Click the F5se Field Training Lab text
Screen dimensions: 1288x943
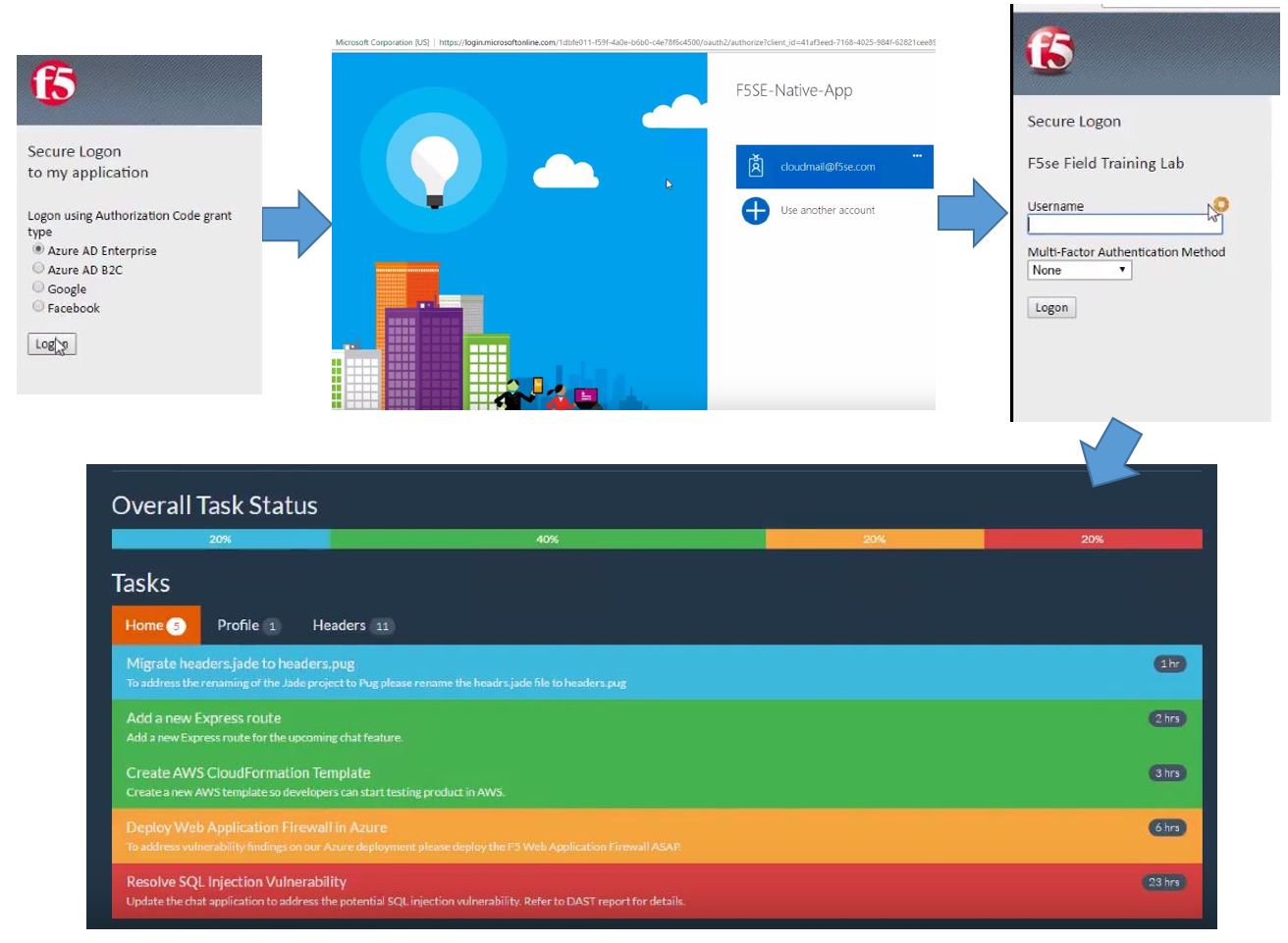click(1105, 164)
